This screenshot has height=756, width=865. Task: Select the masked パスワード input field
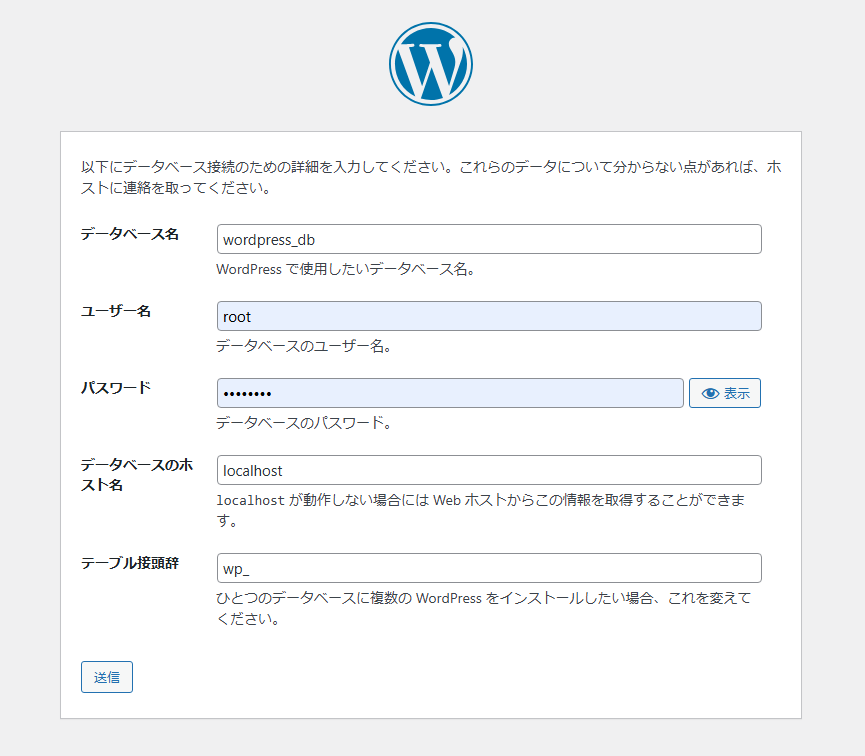coord(450,394)
